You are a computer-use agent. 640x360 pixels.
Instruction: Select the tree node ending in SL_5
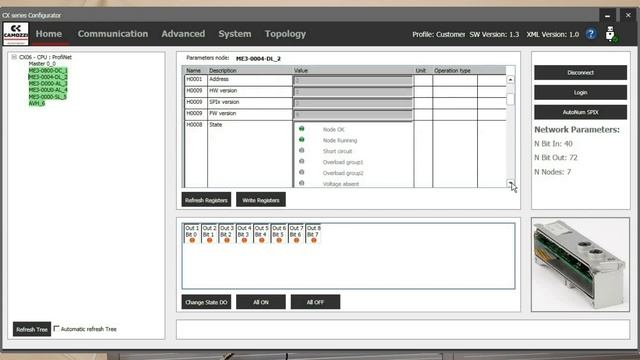coord(47,97)
